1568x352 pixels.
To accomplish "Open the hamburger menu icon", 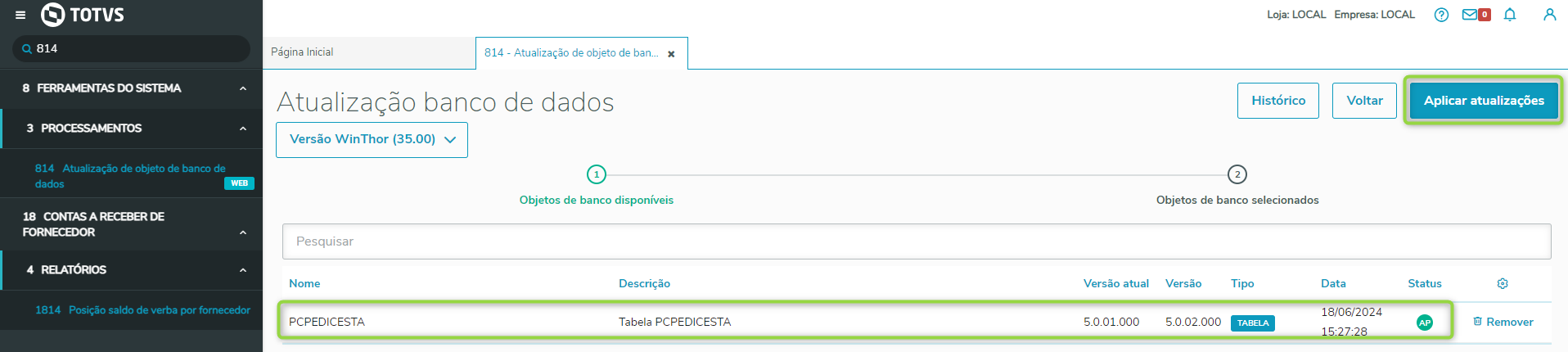I will coord(20,15).
